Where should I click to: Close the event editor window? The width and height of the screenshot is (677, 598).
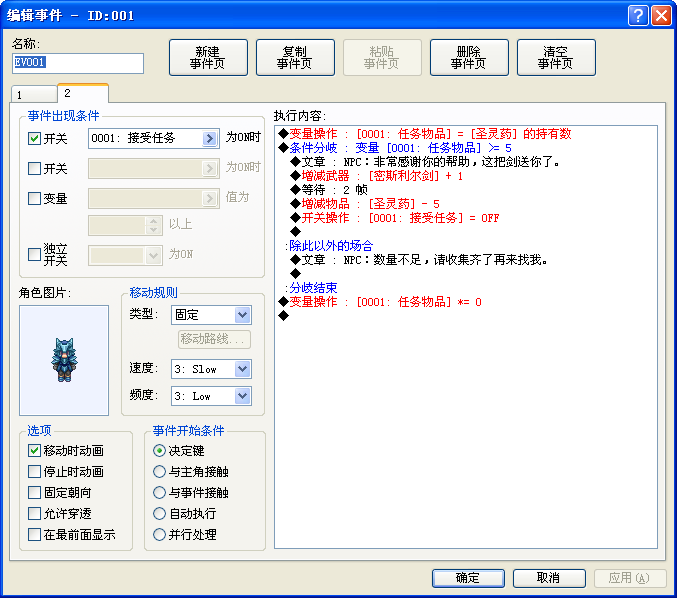[x=661, y=16]
